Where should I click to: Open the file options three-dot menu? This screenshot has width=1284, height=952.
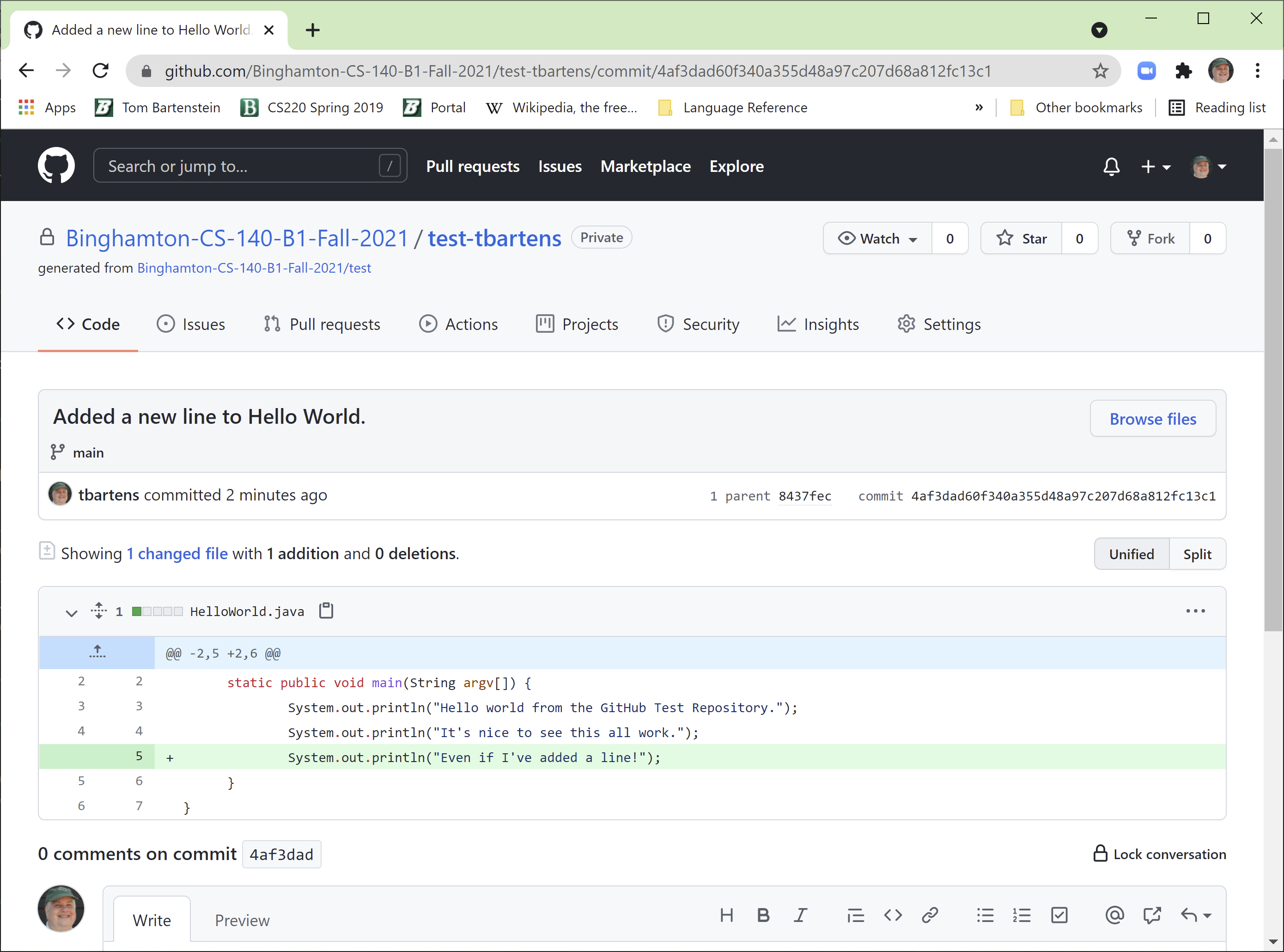click(1195, 611)
